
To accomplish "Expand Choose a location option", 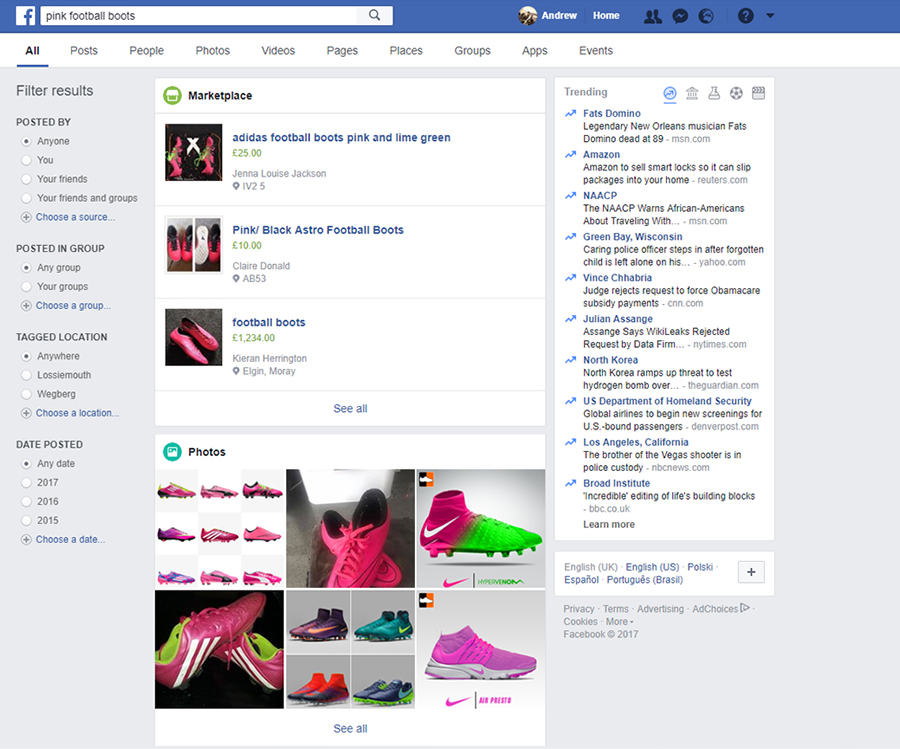I will coord(77,413).
